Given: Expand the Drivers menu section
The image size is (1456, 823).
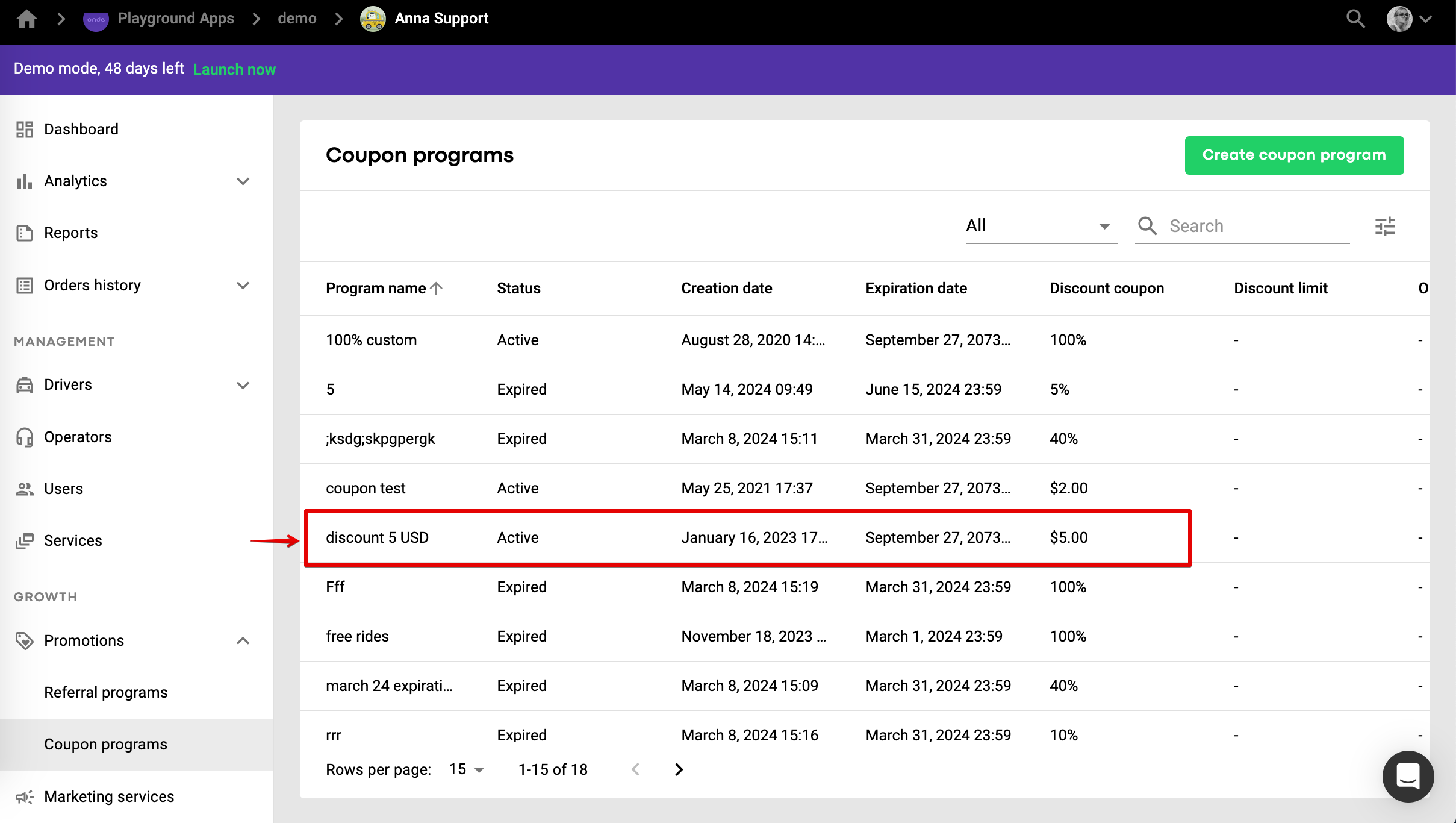Looking at the screenshot, I should tap(243, 386).
